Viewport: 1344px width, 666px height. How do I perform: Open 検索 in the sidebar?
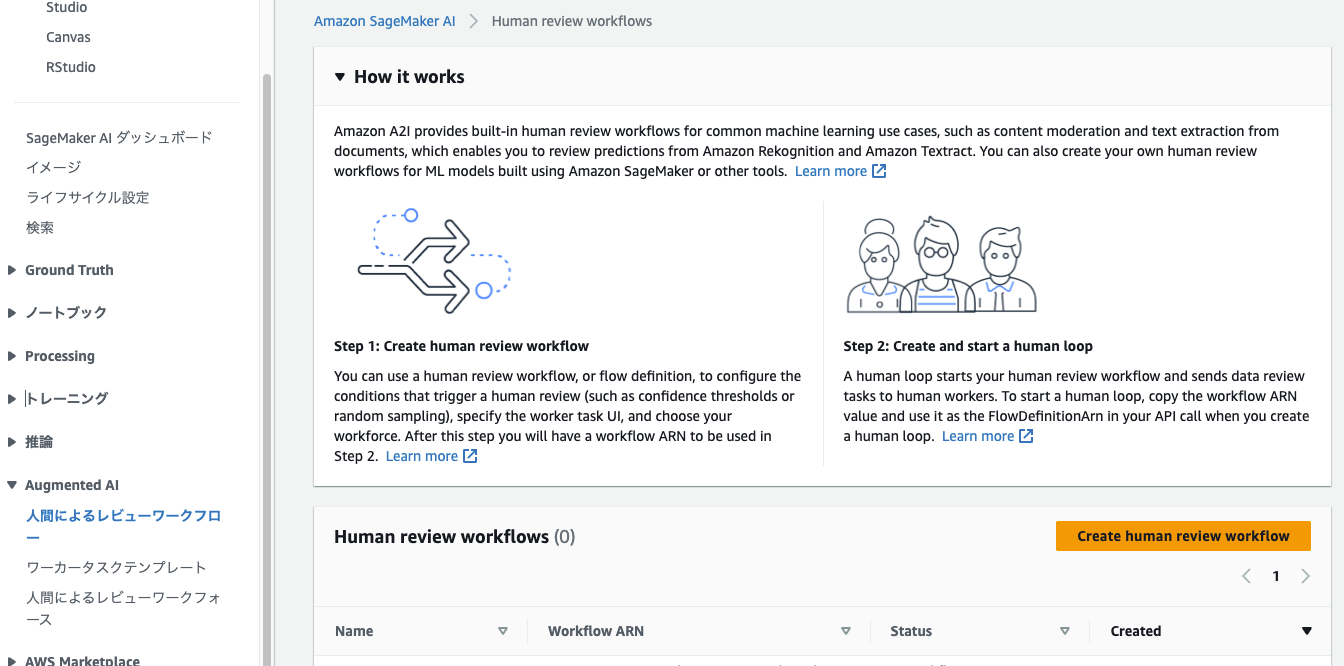(x=40, y=227)
